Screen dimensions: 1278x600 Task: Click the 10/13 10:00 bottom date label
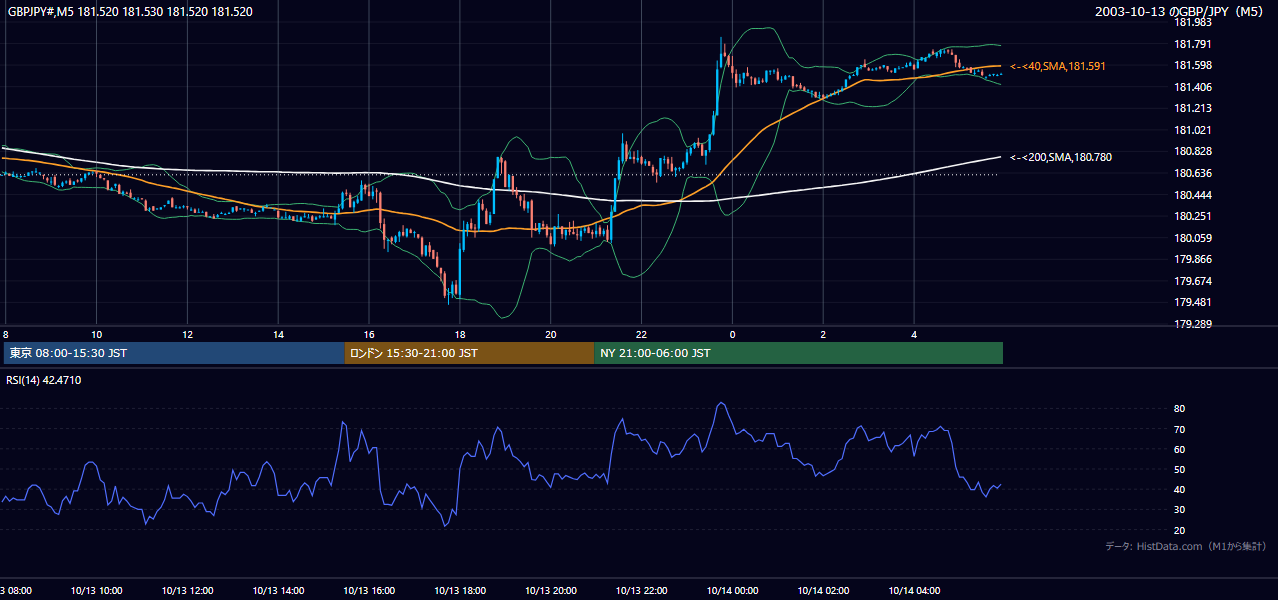tap(96, 590)
